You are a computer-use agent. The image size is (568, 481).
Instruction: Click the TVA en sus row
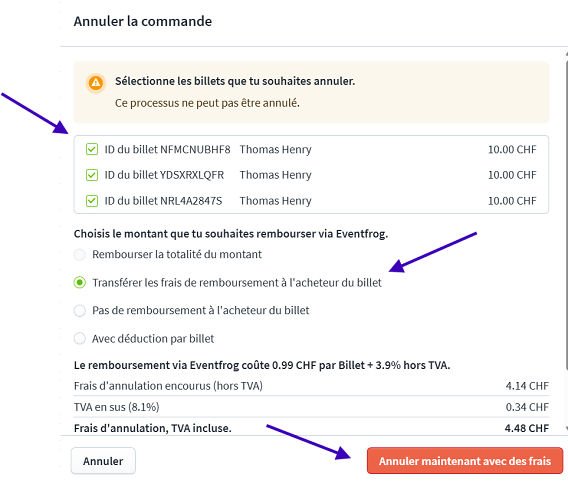click(311, 407)
